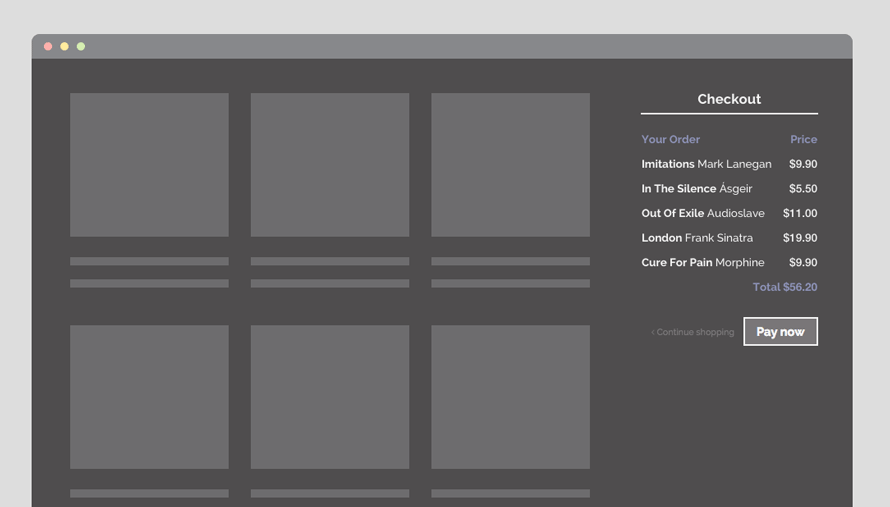Open the middle product thumbnail in top row
890x507 pixels.
point(330,165)
